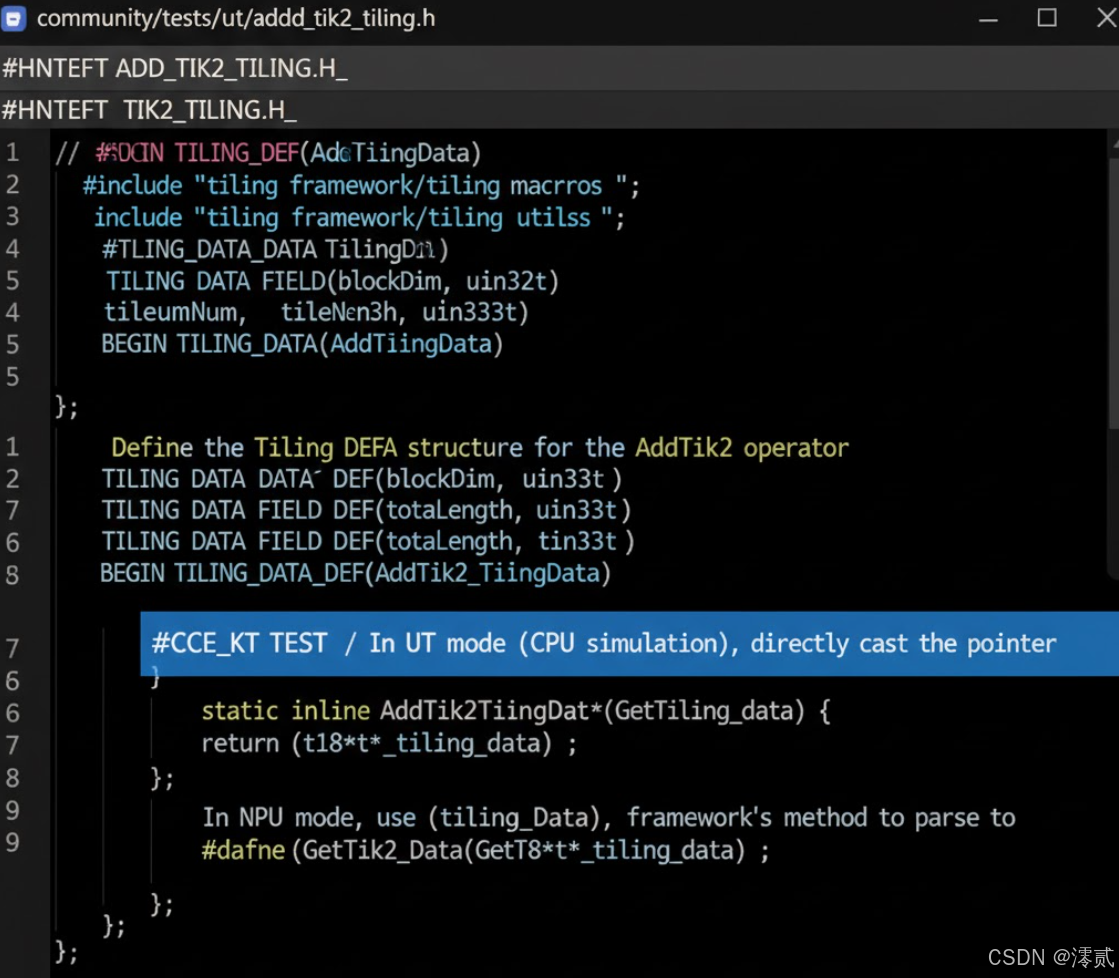Click the 'tileumNum, tileNen3h, uin333t)' line
This screenshot has height=978, width=1119.
point(316,312)
